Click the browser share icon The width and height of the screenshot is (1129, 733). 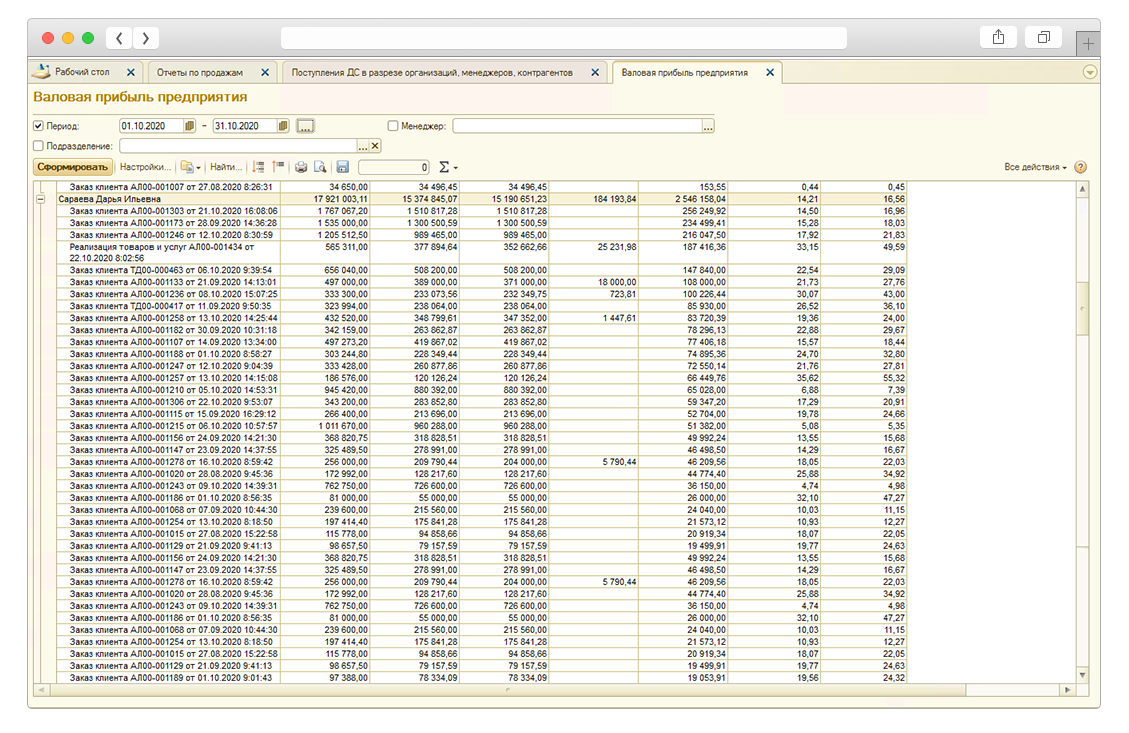coord(998,38)
